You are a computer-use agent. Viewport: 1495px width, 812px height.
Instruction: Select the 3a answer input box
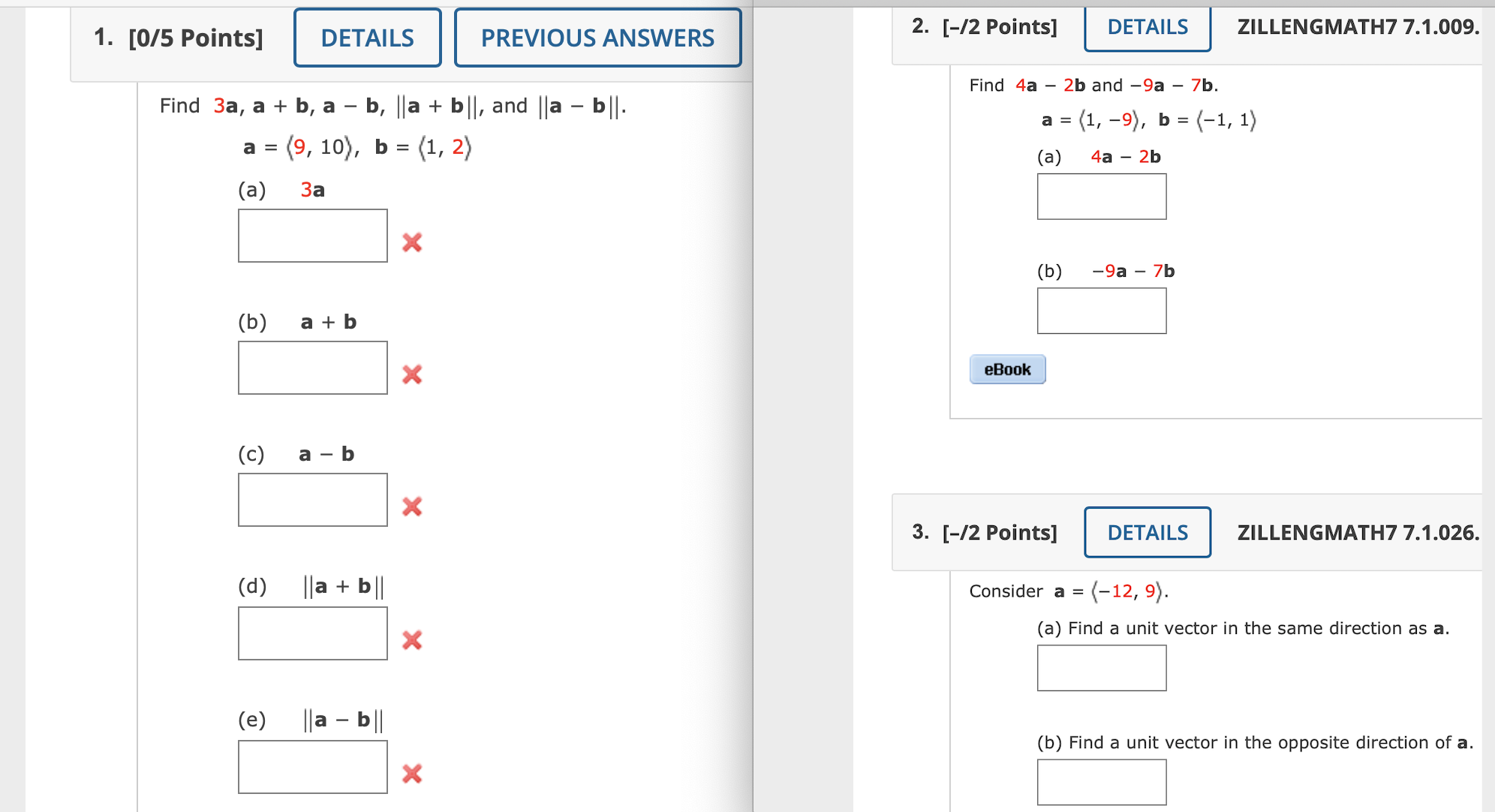click(x=312, y=235)
